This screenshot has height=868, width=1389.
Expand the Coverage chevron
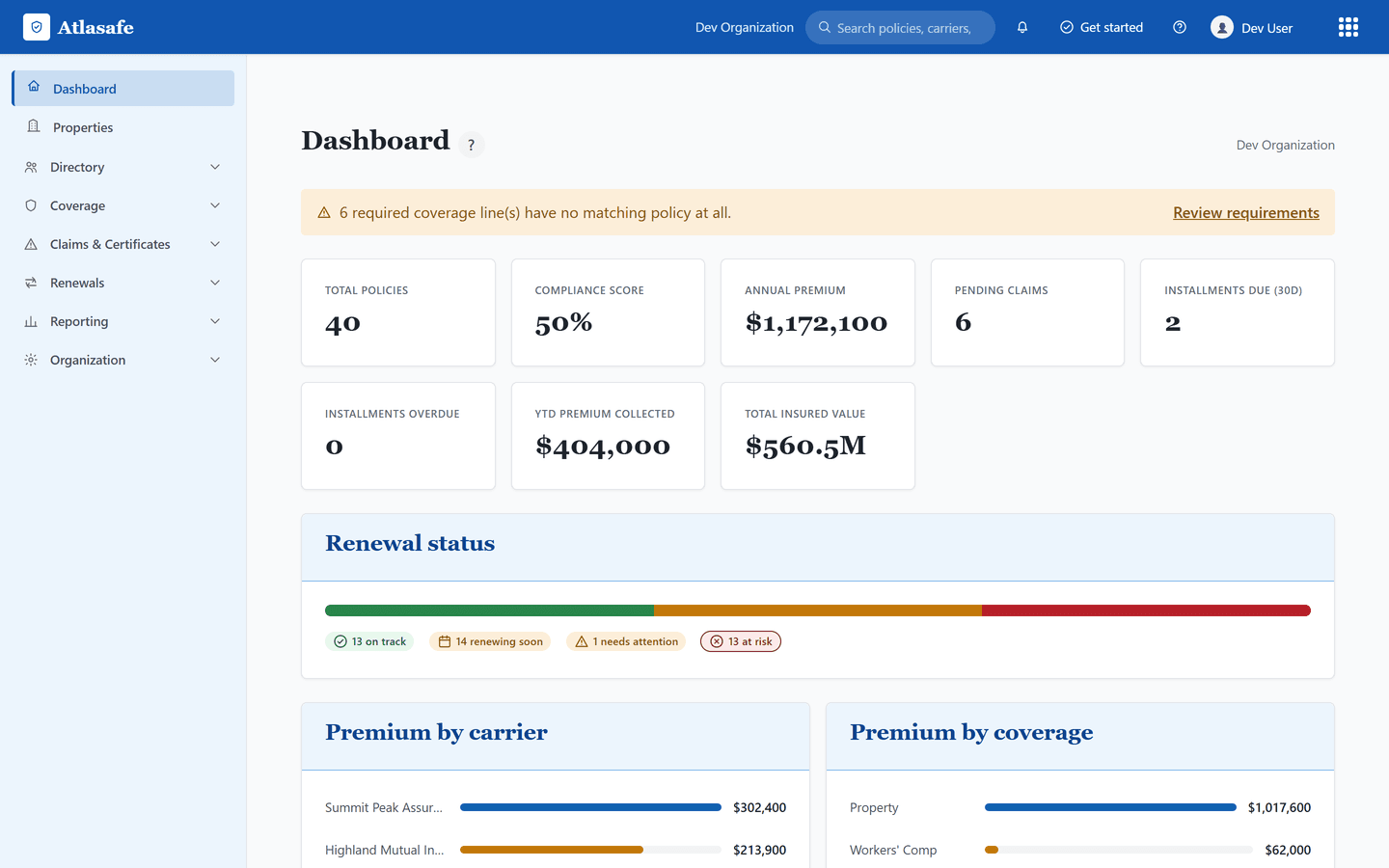(x=215, y=205)
